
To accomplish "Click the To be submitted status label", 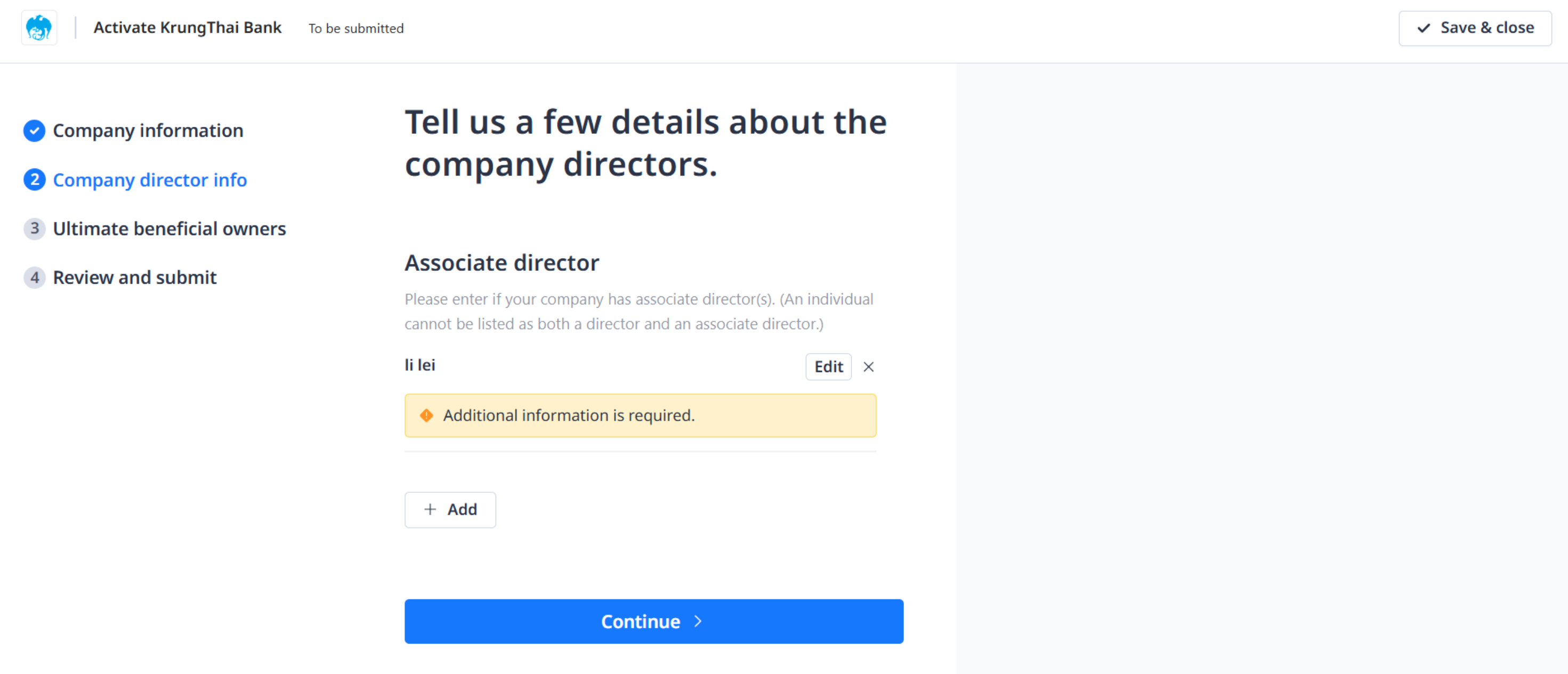I will click(356, 29).
